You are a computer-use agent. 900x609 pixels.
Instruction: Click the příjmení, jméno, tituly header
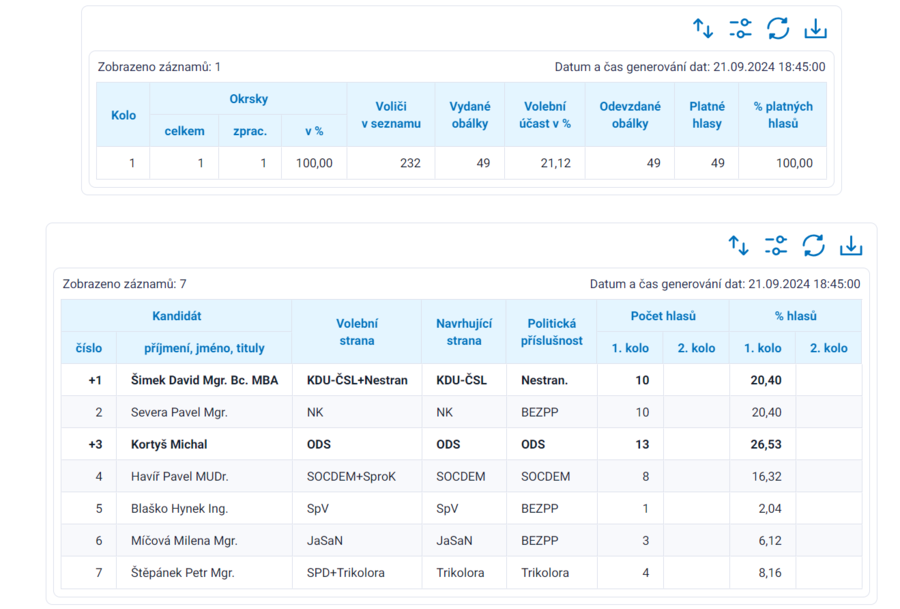coord(204,348)
